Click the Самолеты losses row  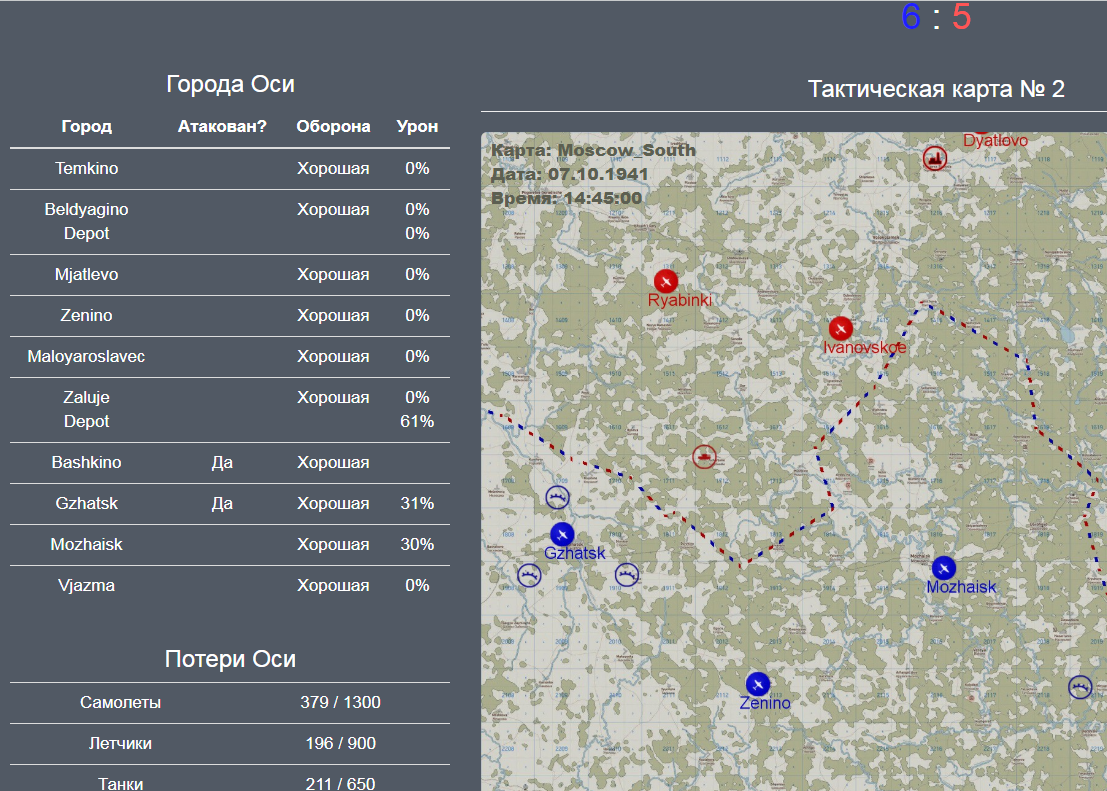coord(229,703)
